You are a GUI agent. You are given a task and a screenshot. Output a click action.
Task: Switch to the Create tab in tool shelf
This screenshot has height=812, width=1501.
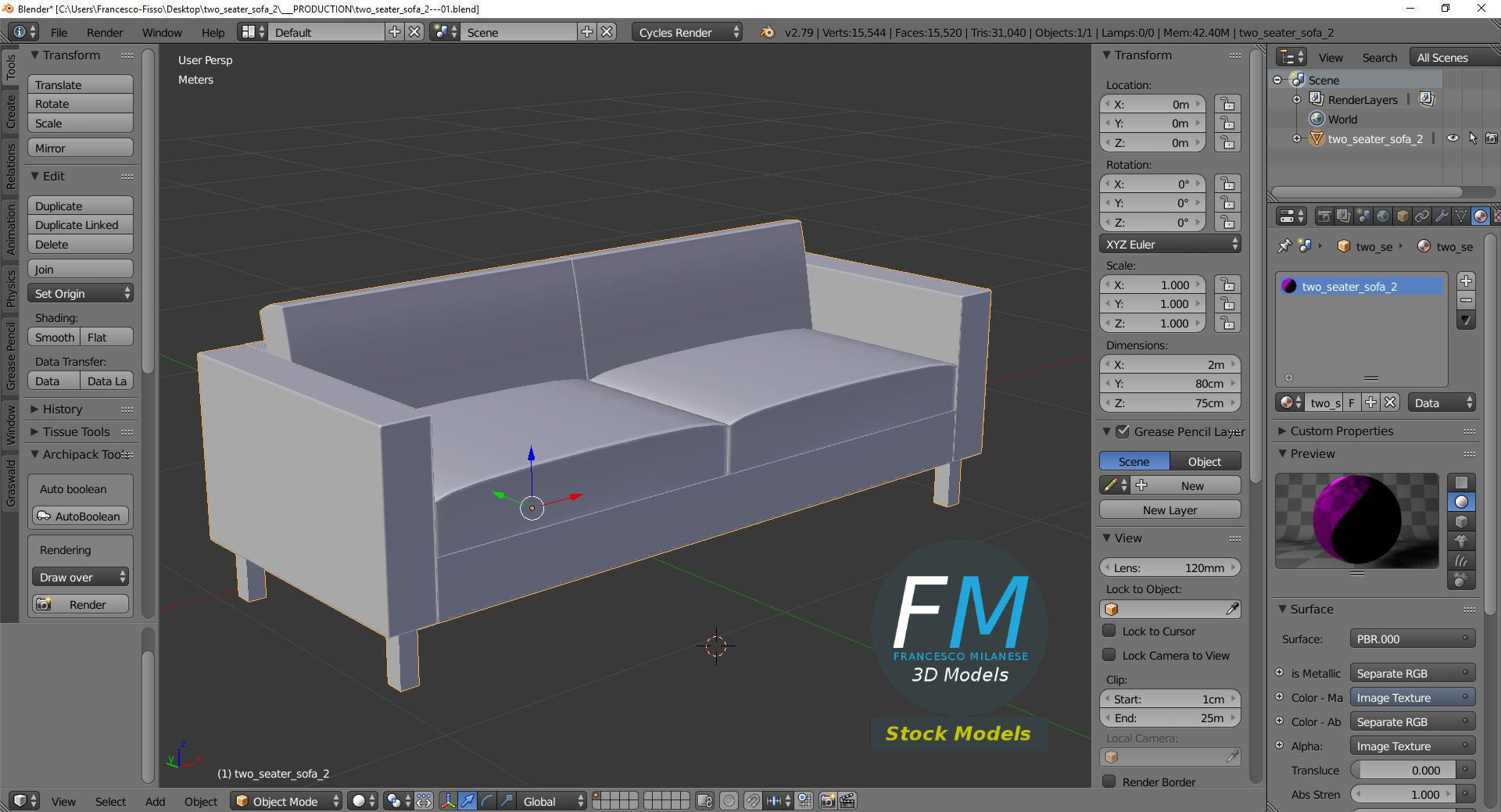click(x=10, y=111)
